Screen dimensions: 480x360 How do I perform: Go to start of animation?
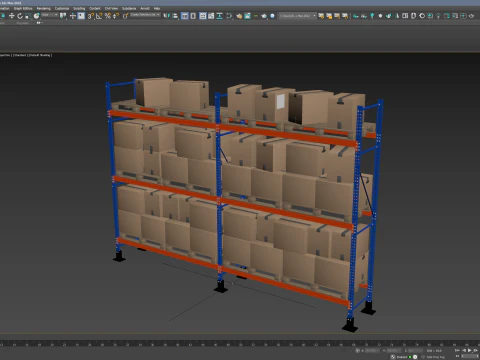tap(457, 351)
